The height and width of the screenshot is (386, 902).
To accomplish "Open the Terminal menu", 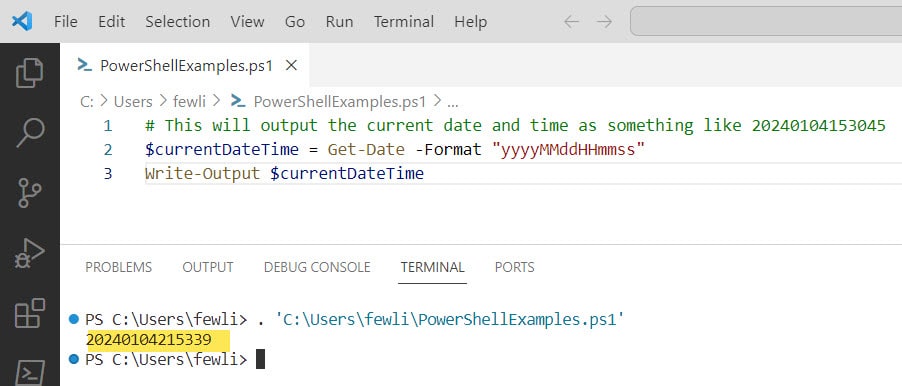I will tap(404, 22).
